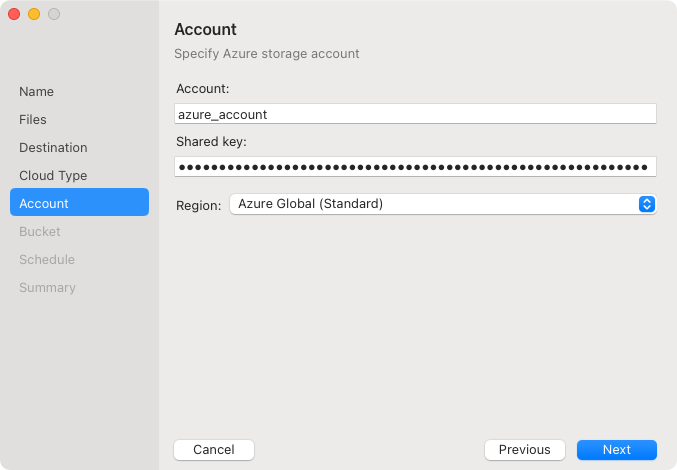The image size is (677, 470).
Task: Close the window with the red button
Action: tap(14, 14)
